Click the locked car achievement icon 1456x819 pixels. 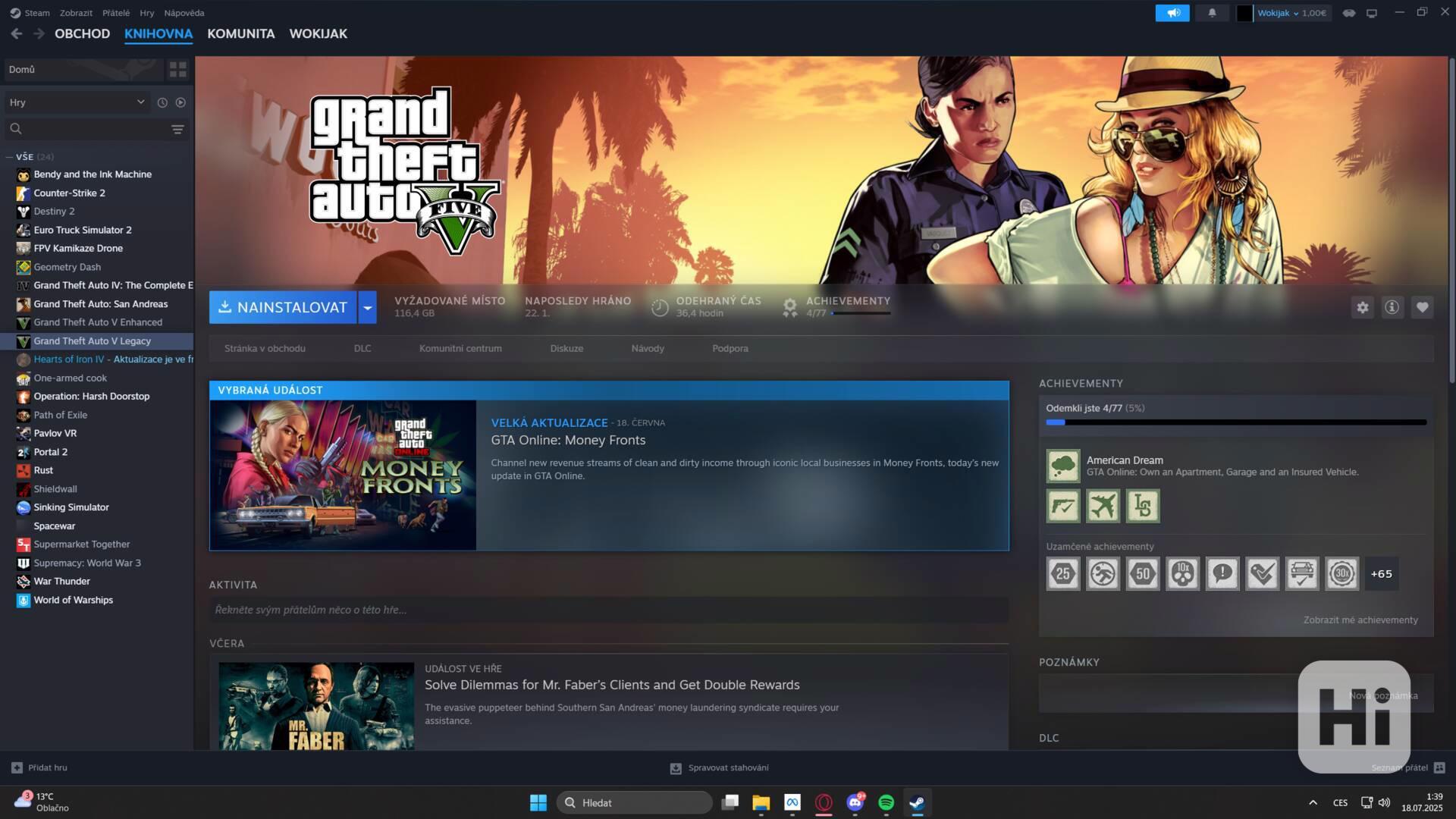[x=1302, y=574]
